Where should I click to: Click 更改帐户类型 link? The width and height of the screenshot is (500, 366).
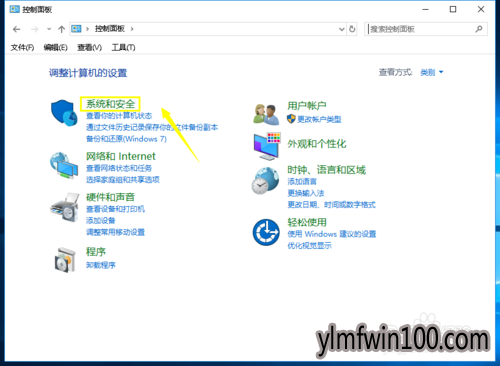coord(319,119)
